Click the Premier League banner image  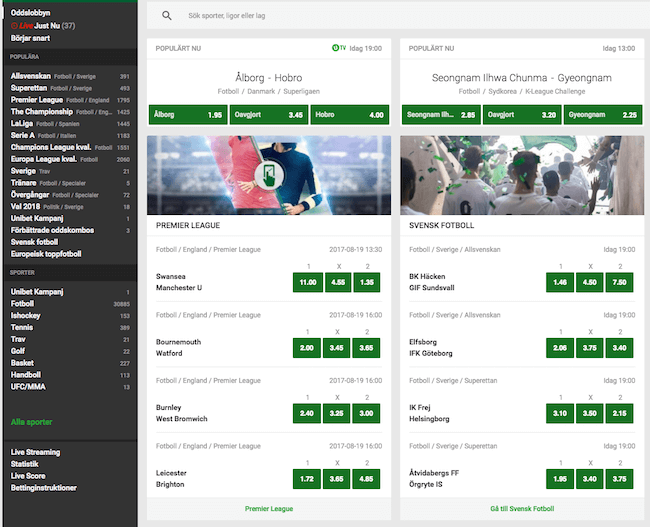pyautogui.click(x=269, y=175)
